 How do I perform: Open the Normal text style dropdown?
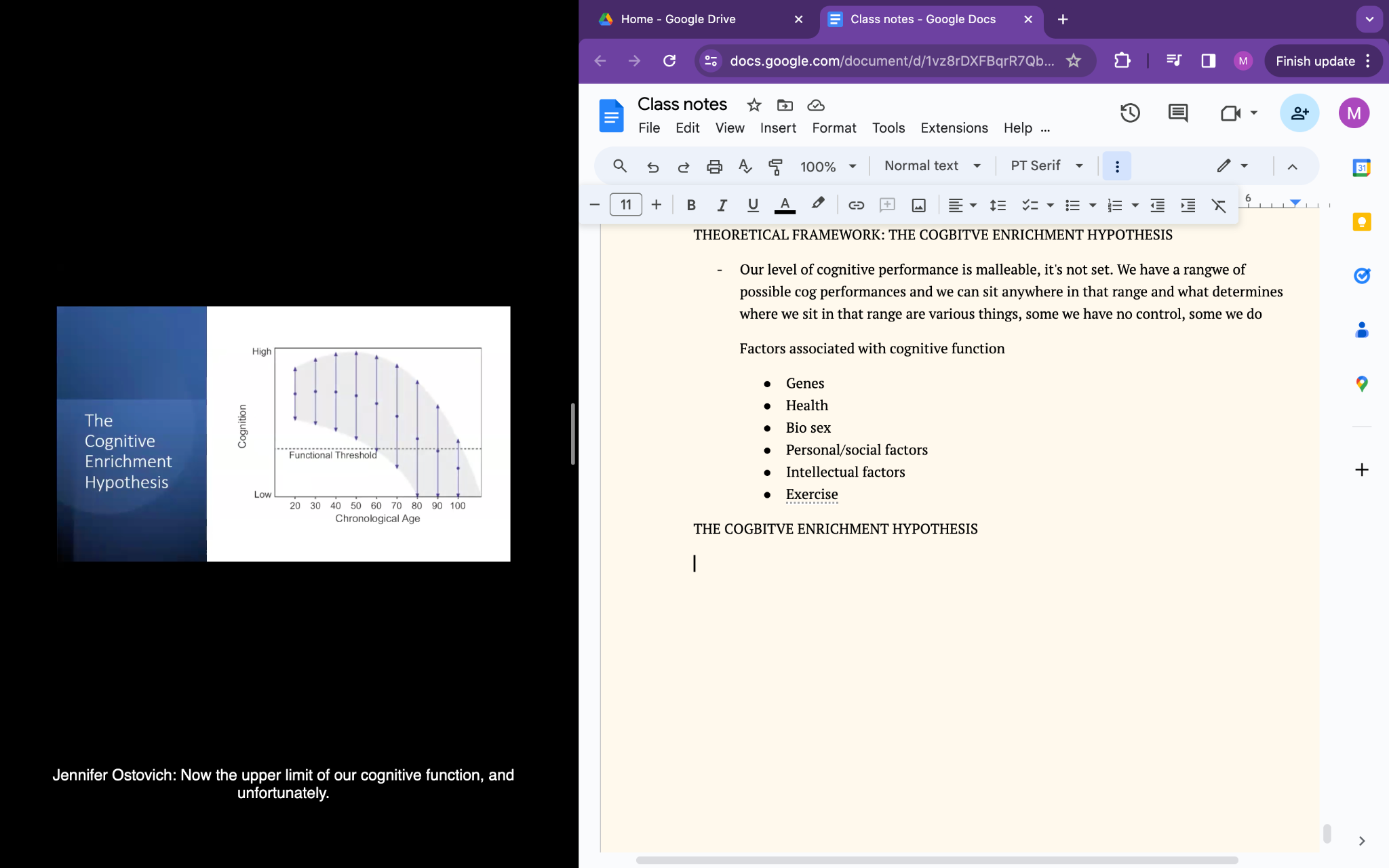[x=932, y=165]
